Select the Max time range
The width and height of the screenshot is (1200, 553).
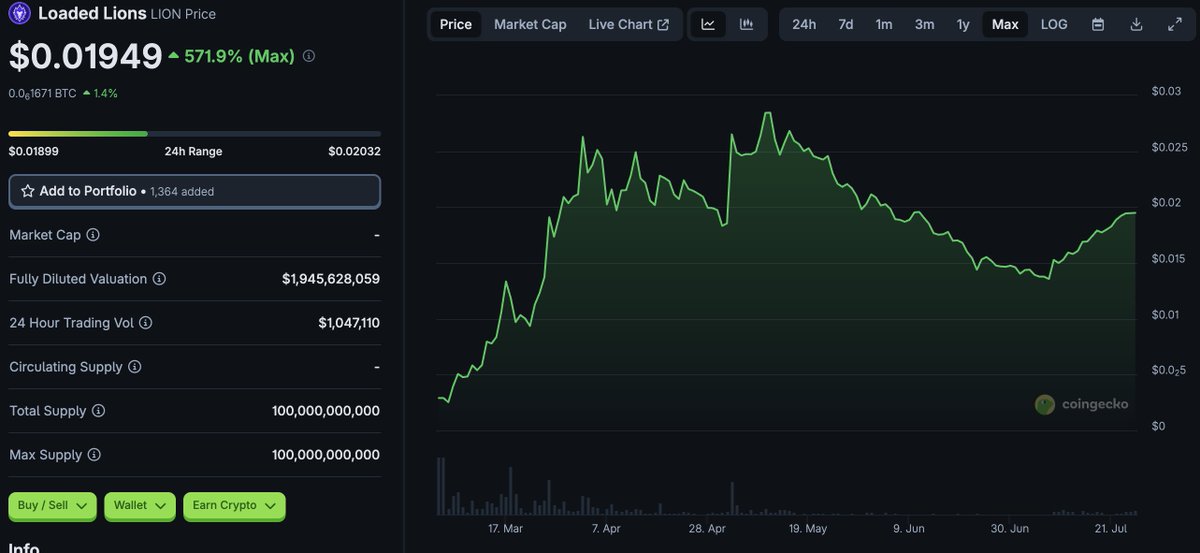point(1005,24)
